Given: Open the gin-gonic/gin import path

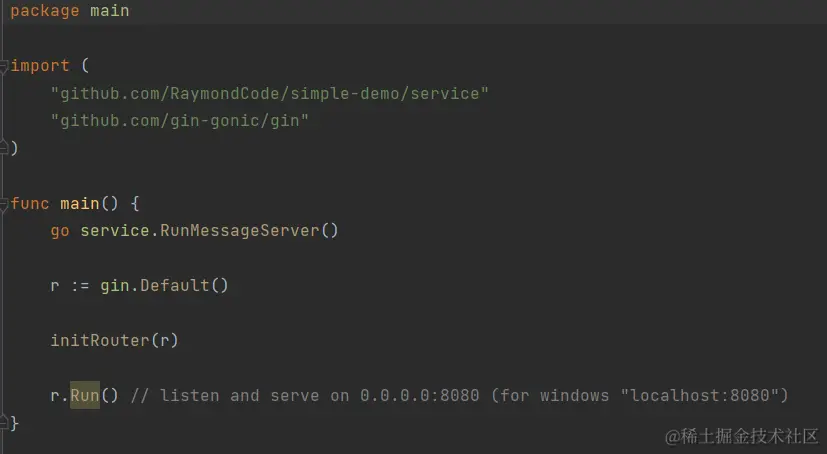Looking at the screenshot, I should [x=179, y=121].
